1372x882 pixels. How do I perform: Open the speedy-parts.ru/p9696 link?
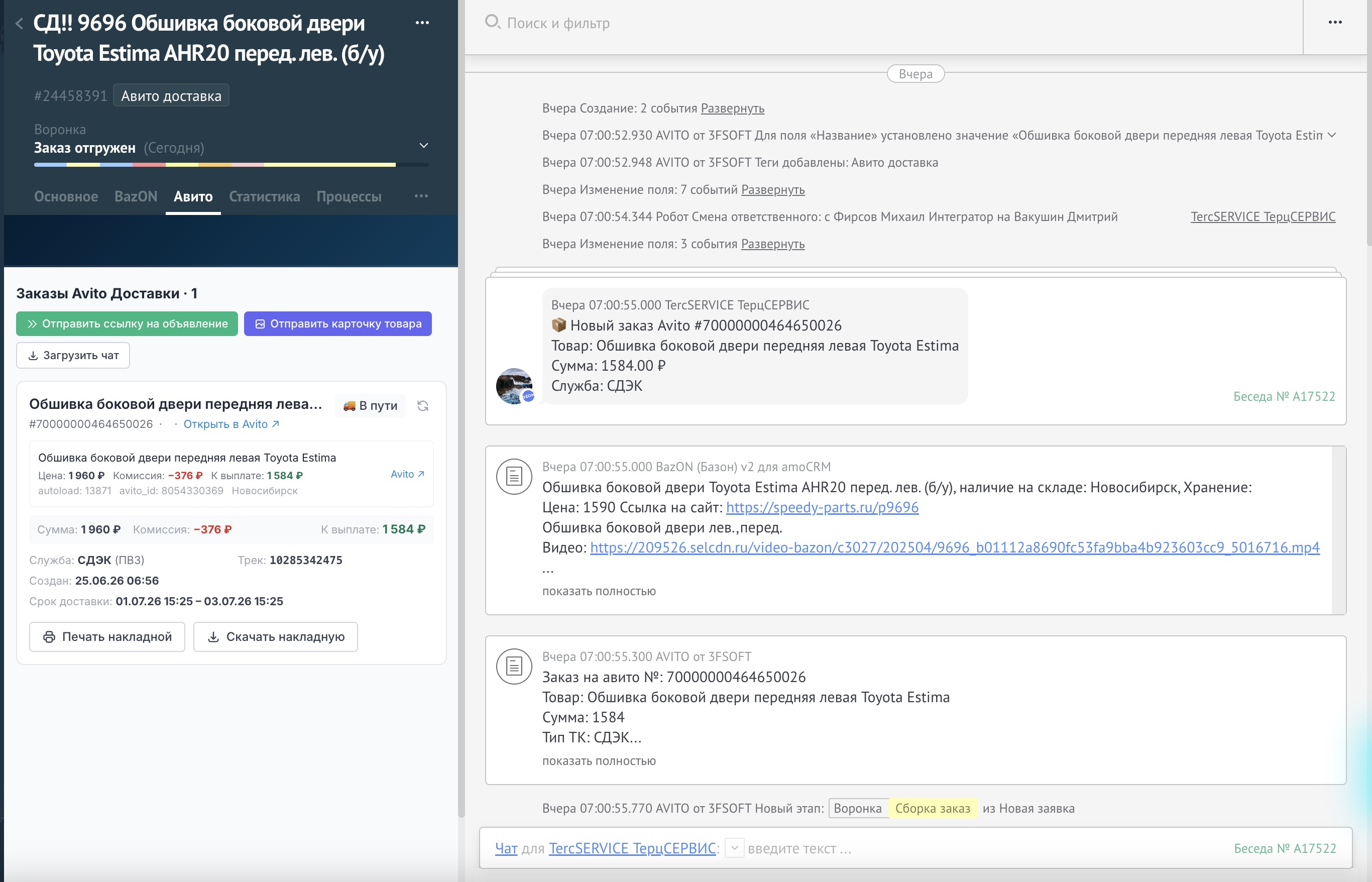point(822,507)
